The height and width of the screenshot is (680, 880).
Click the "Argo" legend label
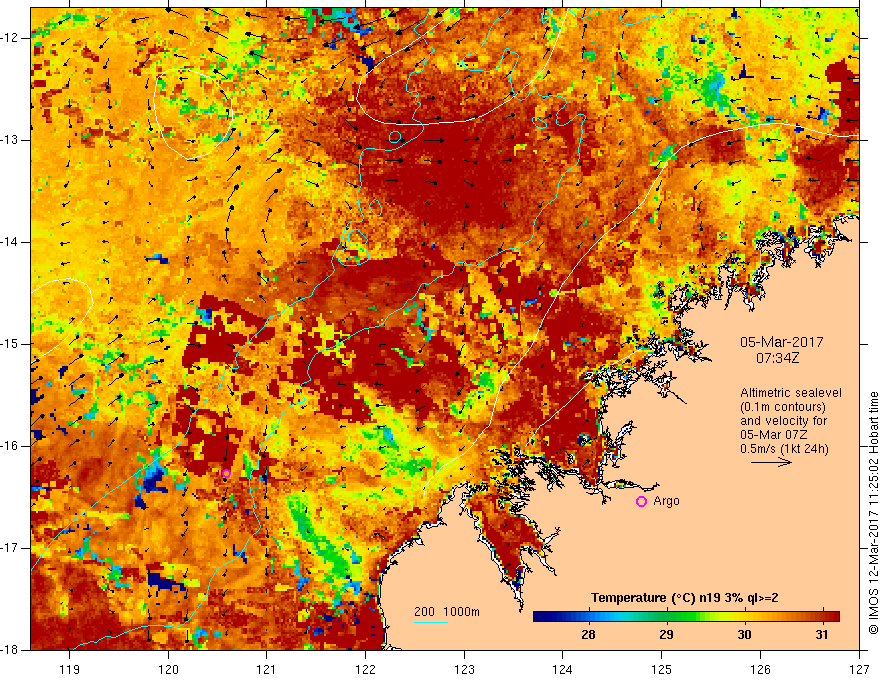coord(666,501)
